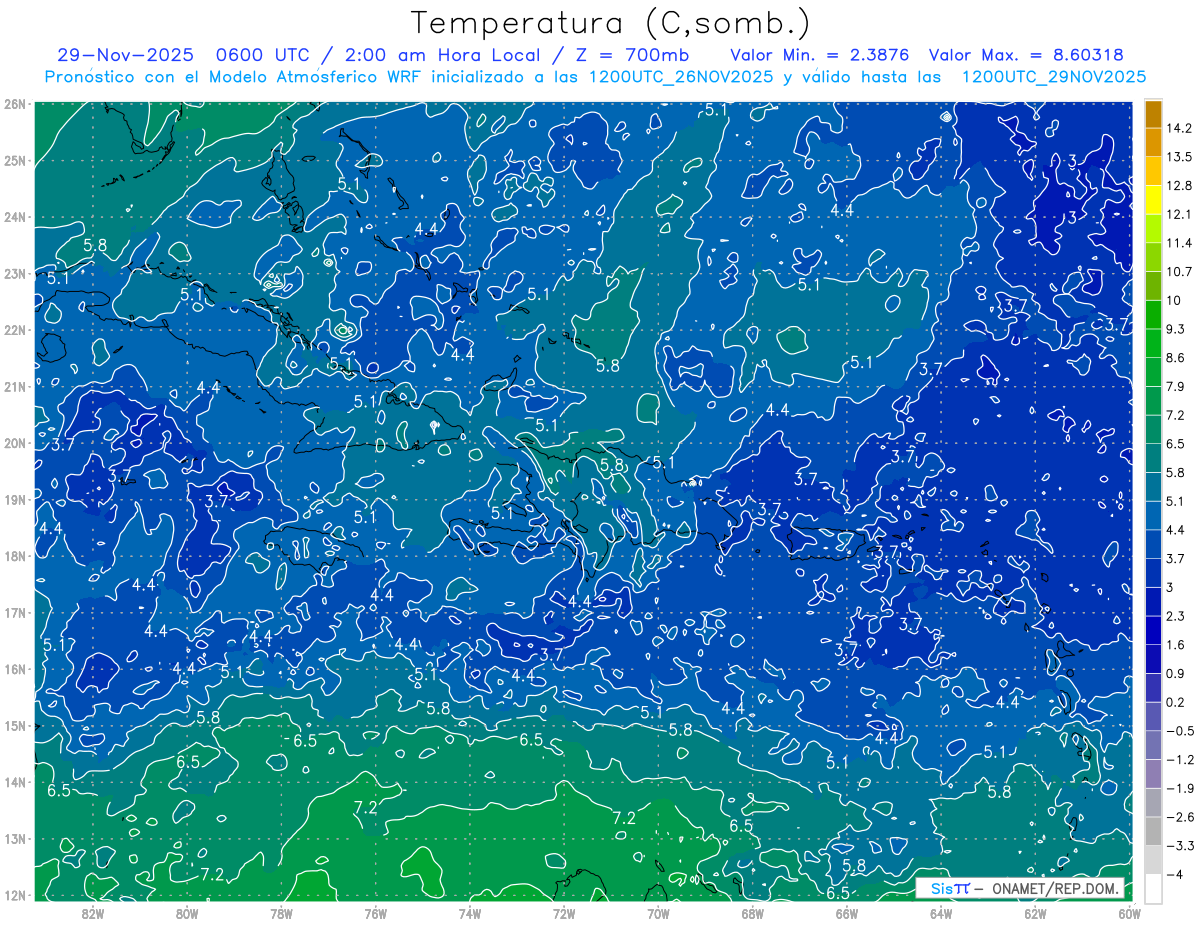Click the -4 value on color scale
The image size is (1200, 927).
tap(1174, 874)
